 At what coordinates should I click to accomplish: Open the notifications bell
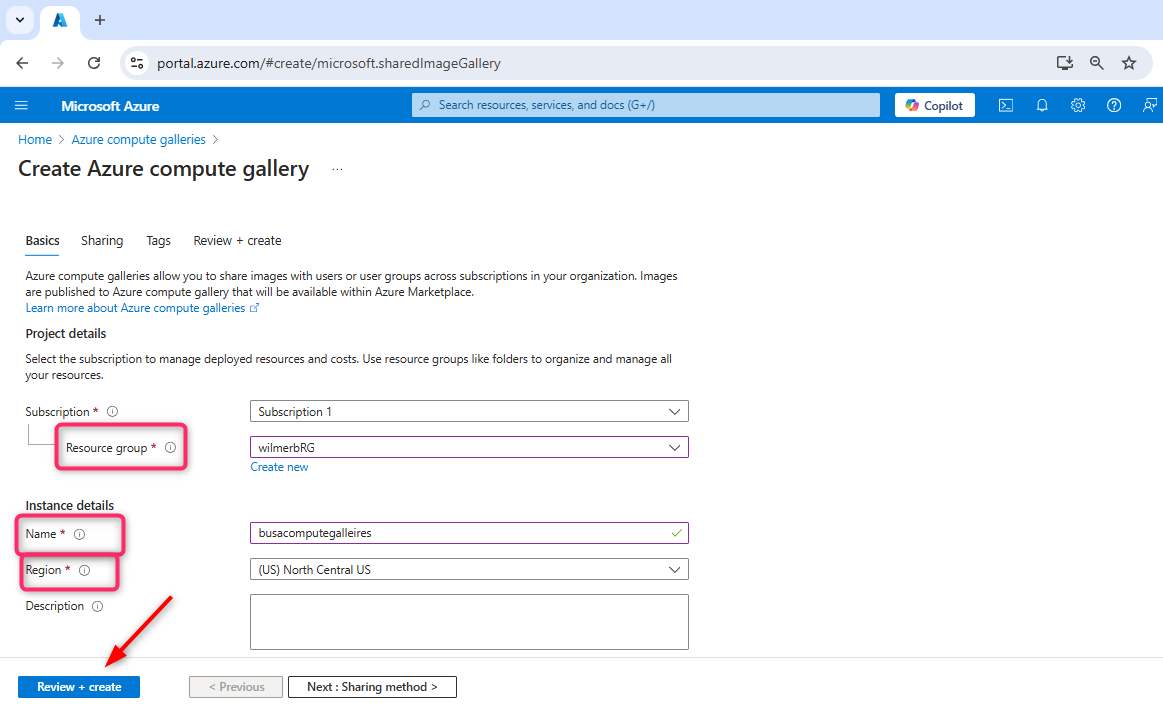1042,105
